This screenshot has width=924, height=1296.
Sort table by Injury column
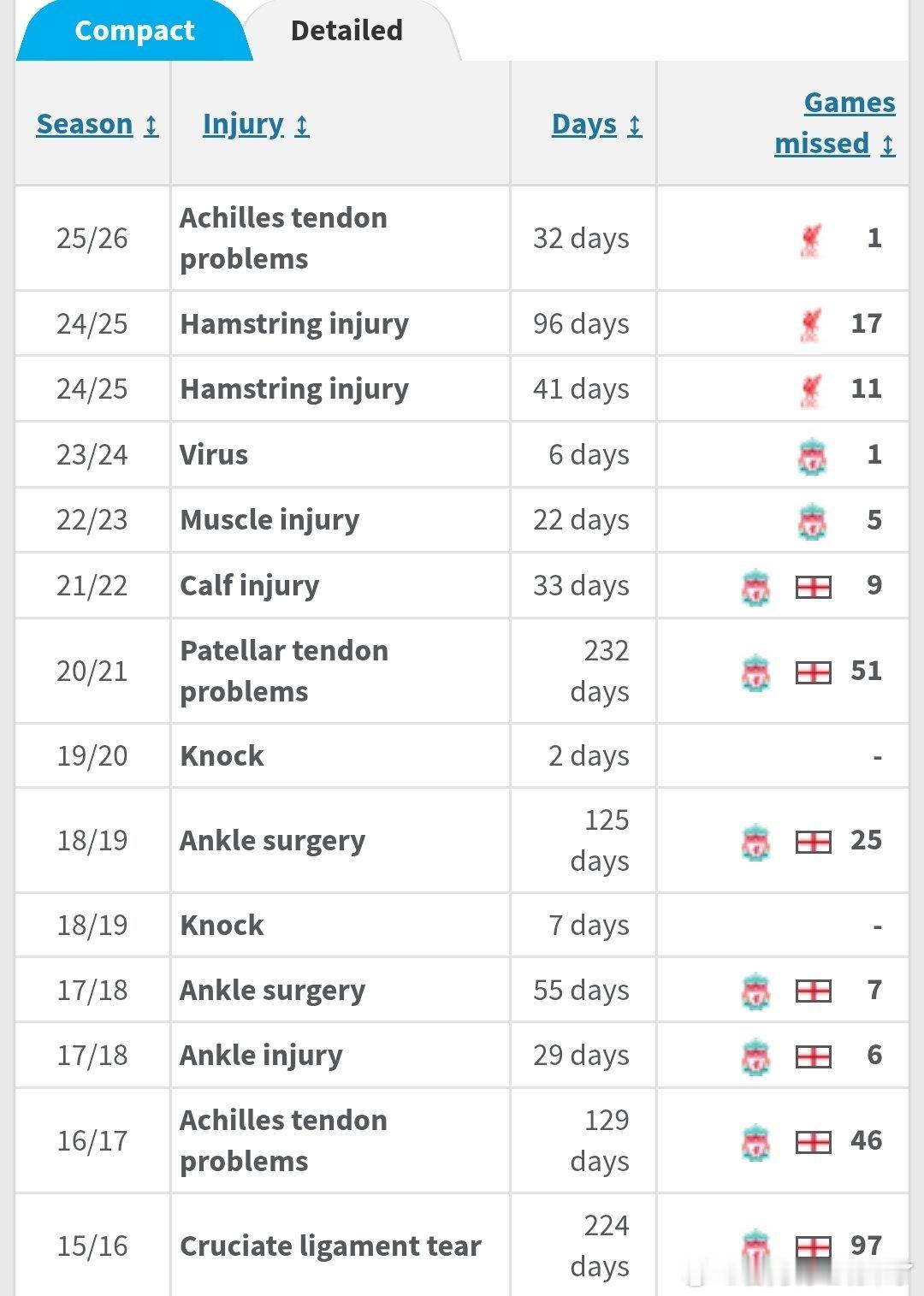(256, 124)
